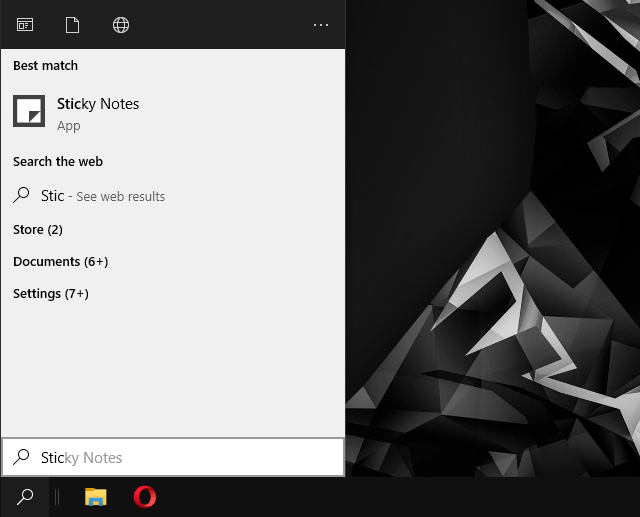Screen dimensions: 640x517
Task: Open 'Stic - See web results' suggestion
Action: point(173,196)
